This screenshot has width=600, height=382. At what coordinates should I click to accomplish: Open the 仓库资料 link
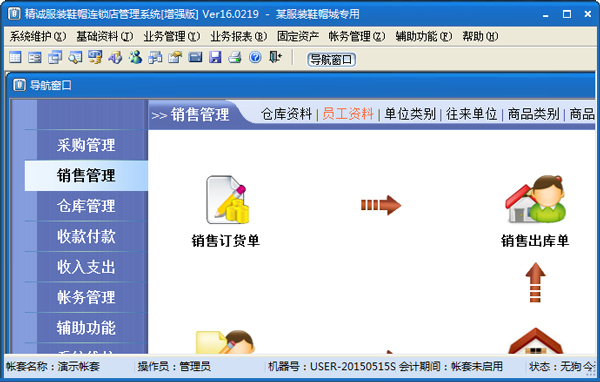(x=287, y=114)
